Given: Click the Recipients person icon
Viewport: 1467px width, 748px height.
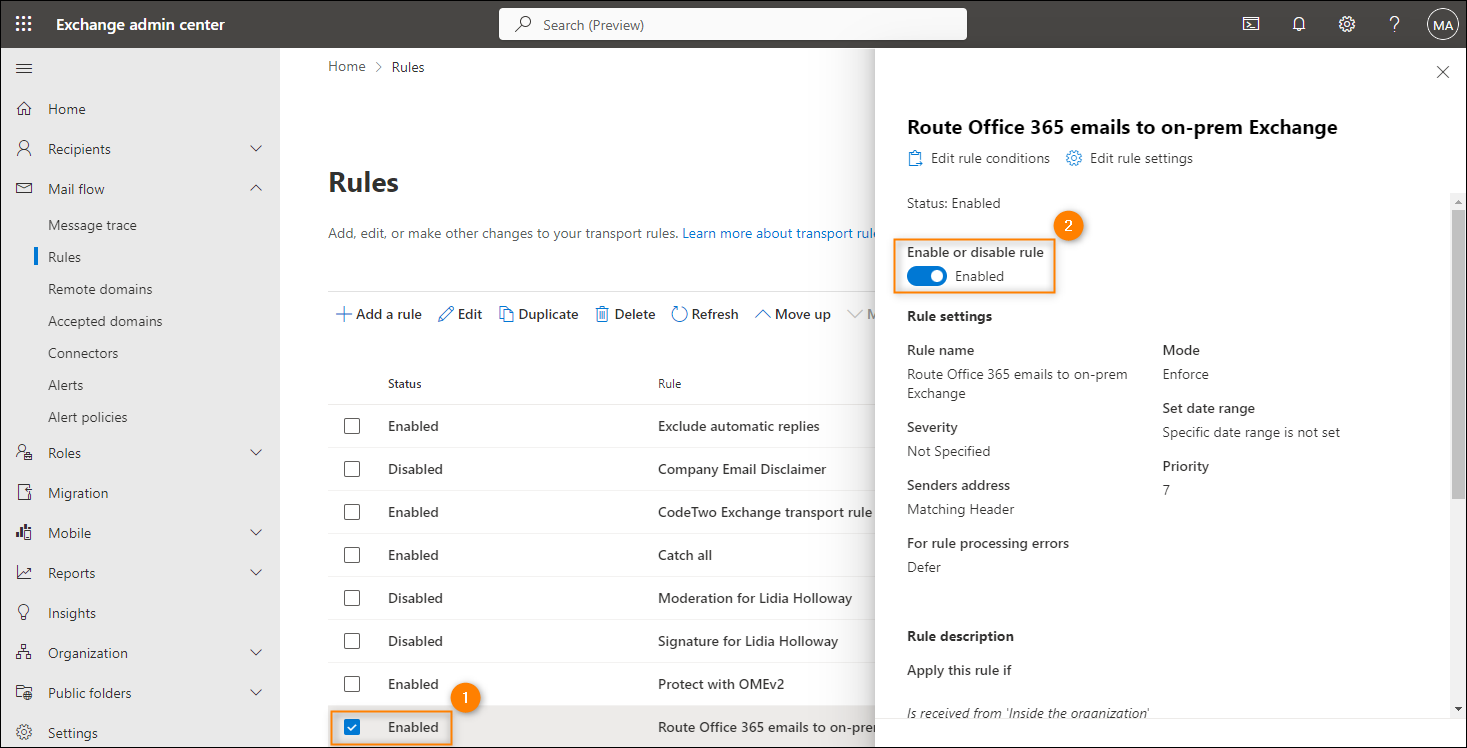Looking at the screenshot, I should [25, 149].
